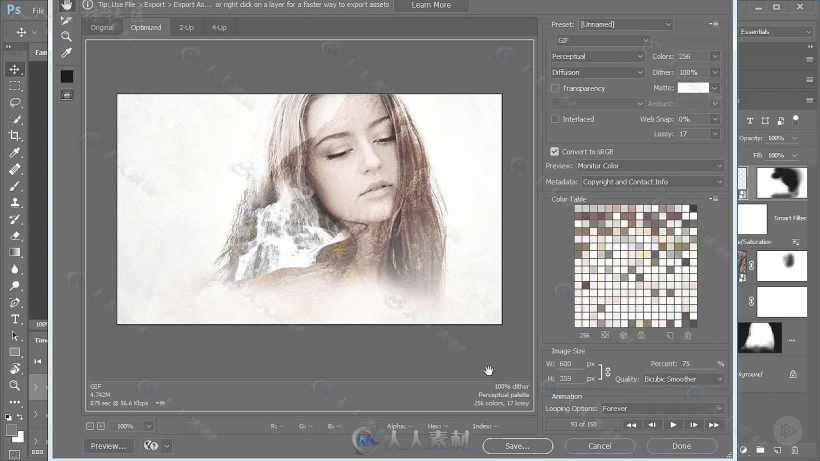This screenshot has width=820, height=461.
Task: Select the Rectangular Marquee tool
Action: (x=15, y=86)
